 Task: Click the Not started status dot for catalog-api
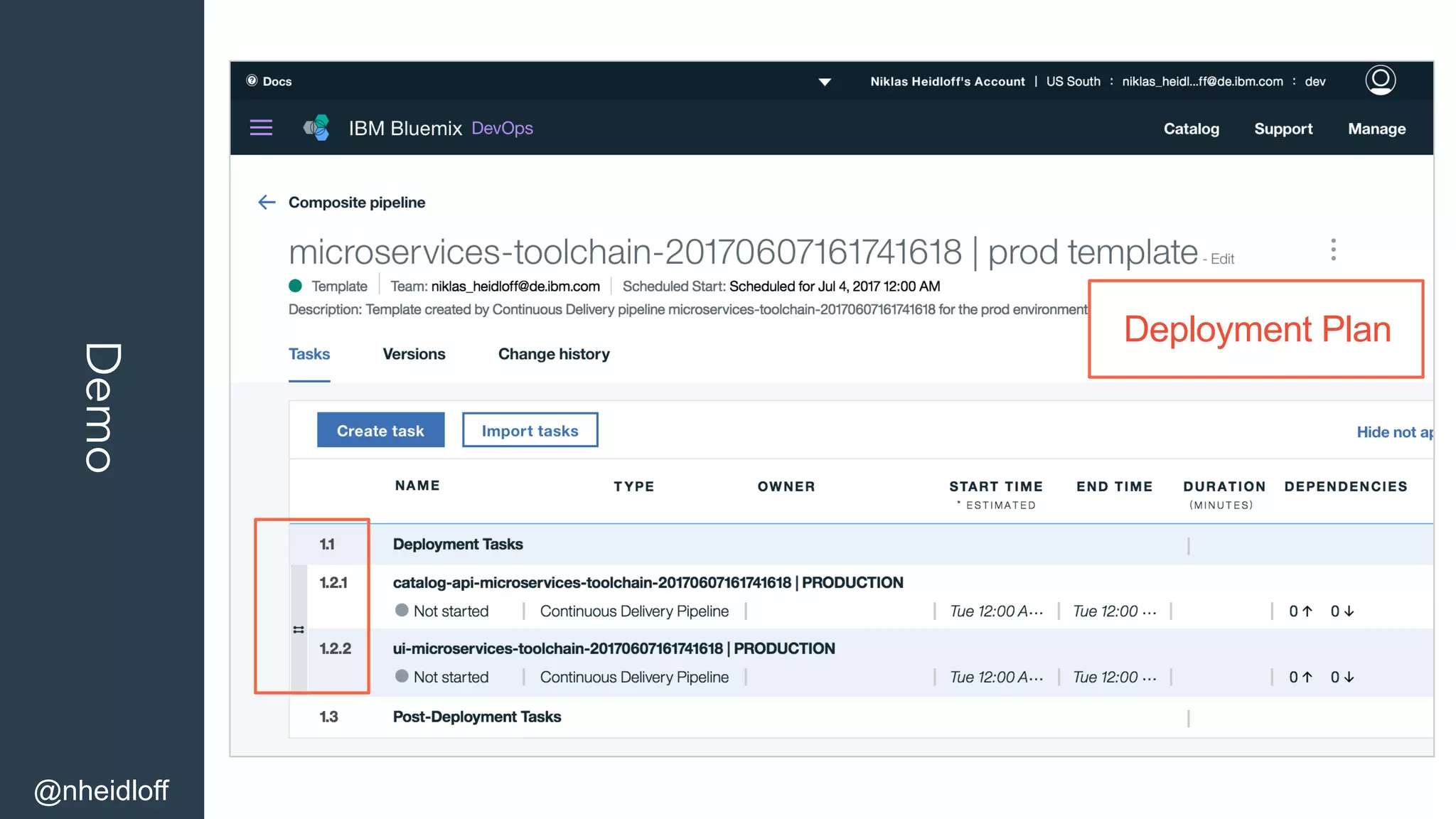(402, 610)
